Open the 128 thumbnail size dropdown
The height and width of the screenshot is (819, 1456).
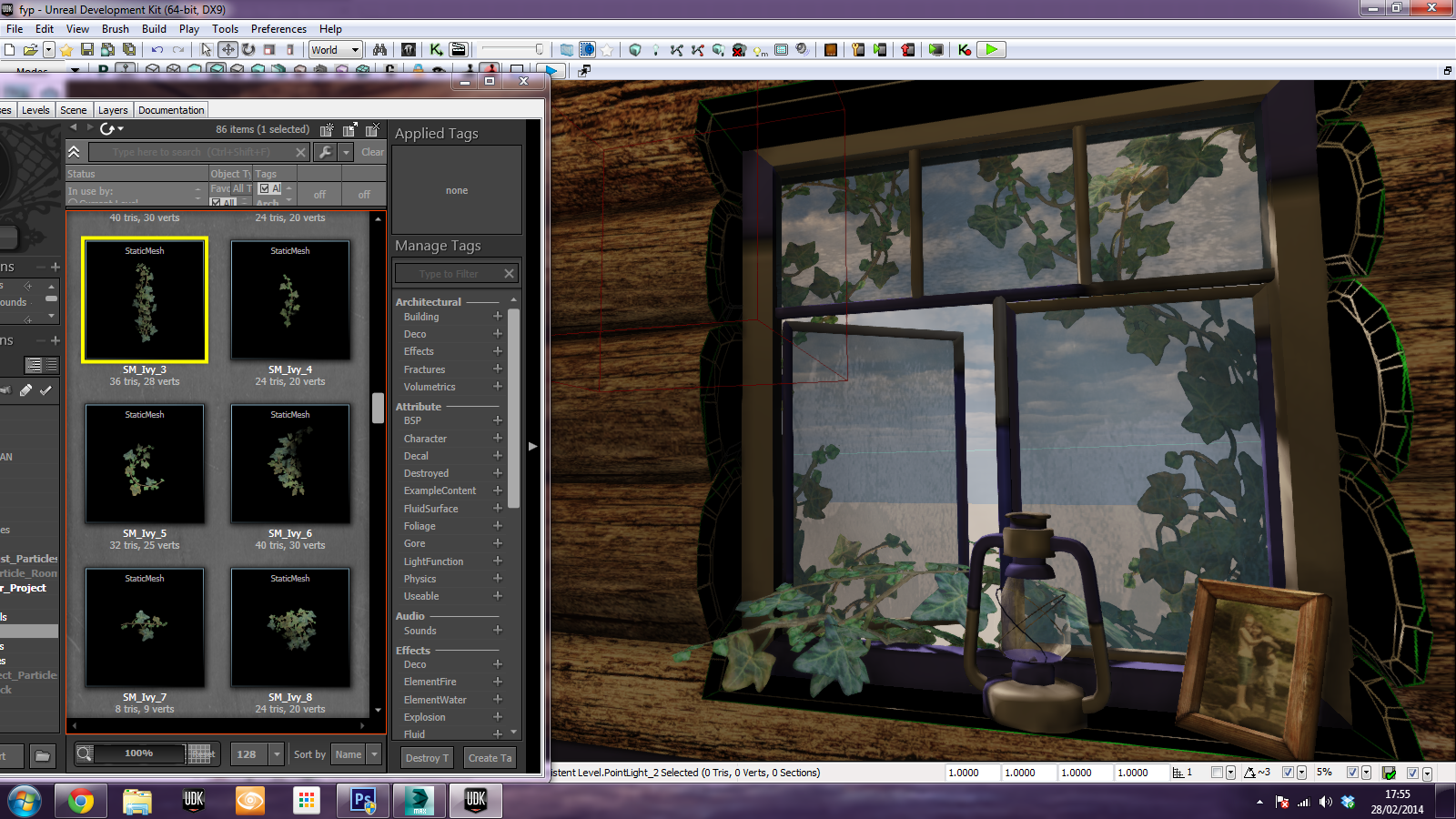tap(277, 754)
